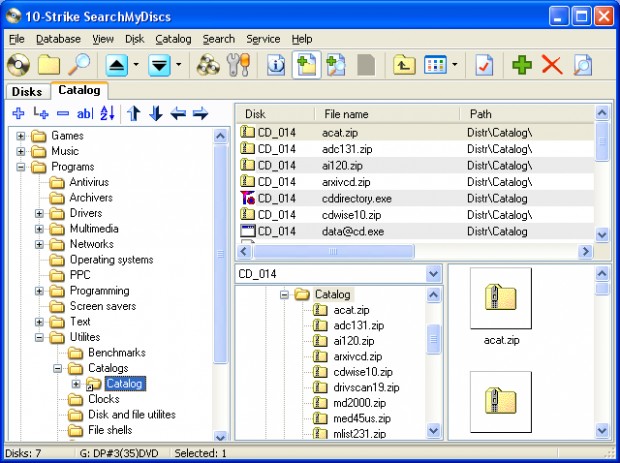Screen dimensions: 620x463
Task: Sort categories with the A-Z icon
Action: (107, 113)
